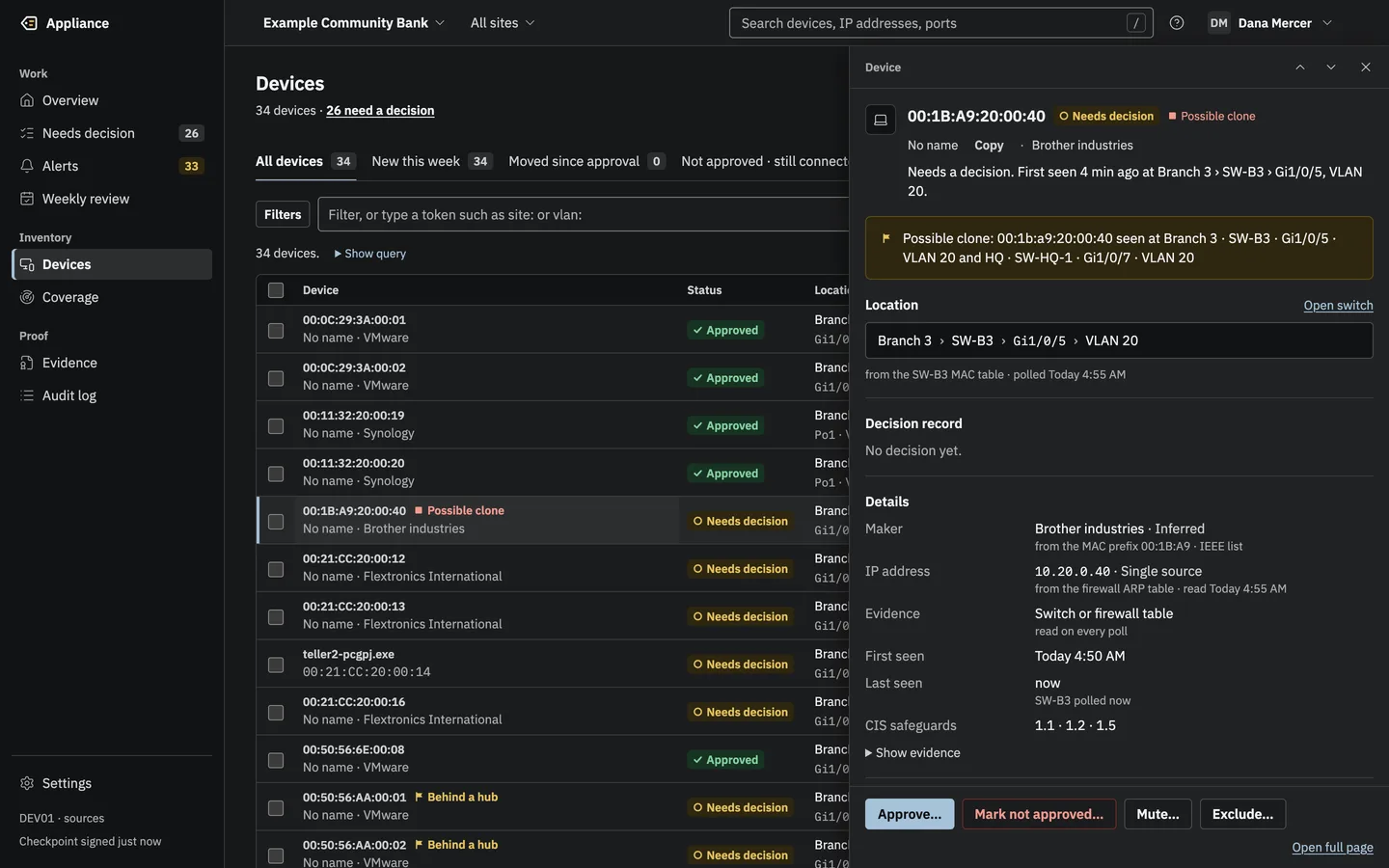1389x868 pixels.
Task: Close the Device detail panel
Action: (x=1366, y=68)
